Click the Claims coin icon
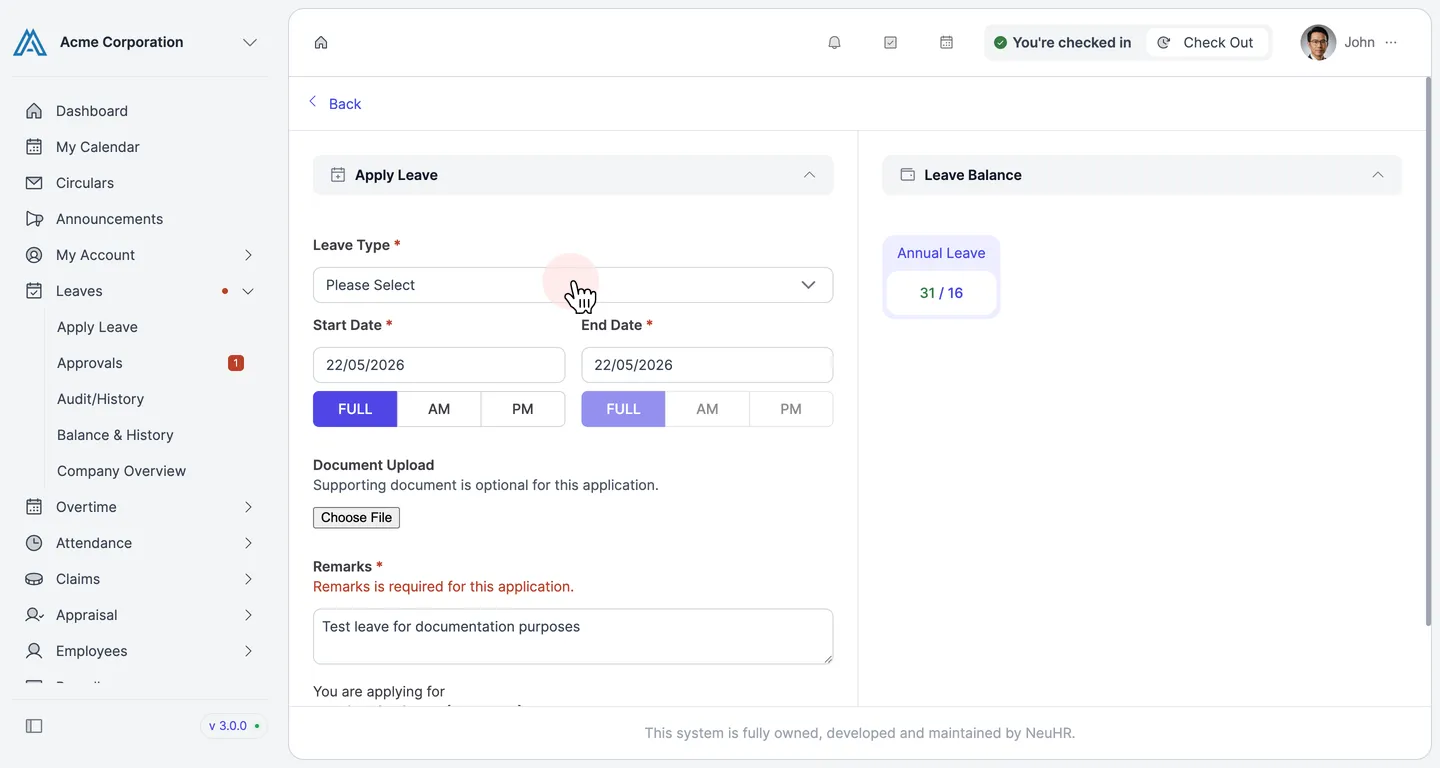Screen dimensions: 1440x768 click(34, 579)
